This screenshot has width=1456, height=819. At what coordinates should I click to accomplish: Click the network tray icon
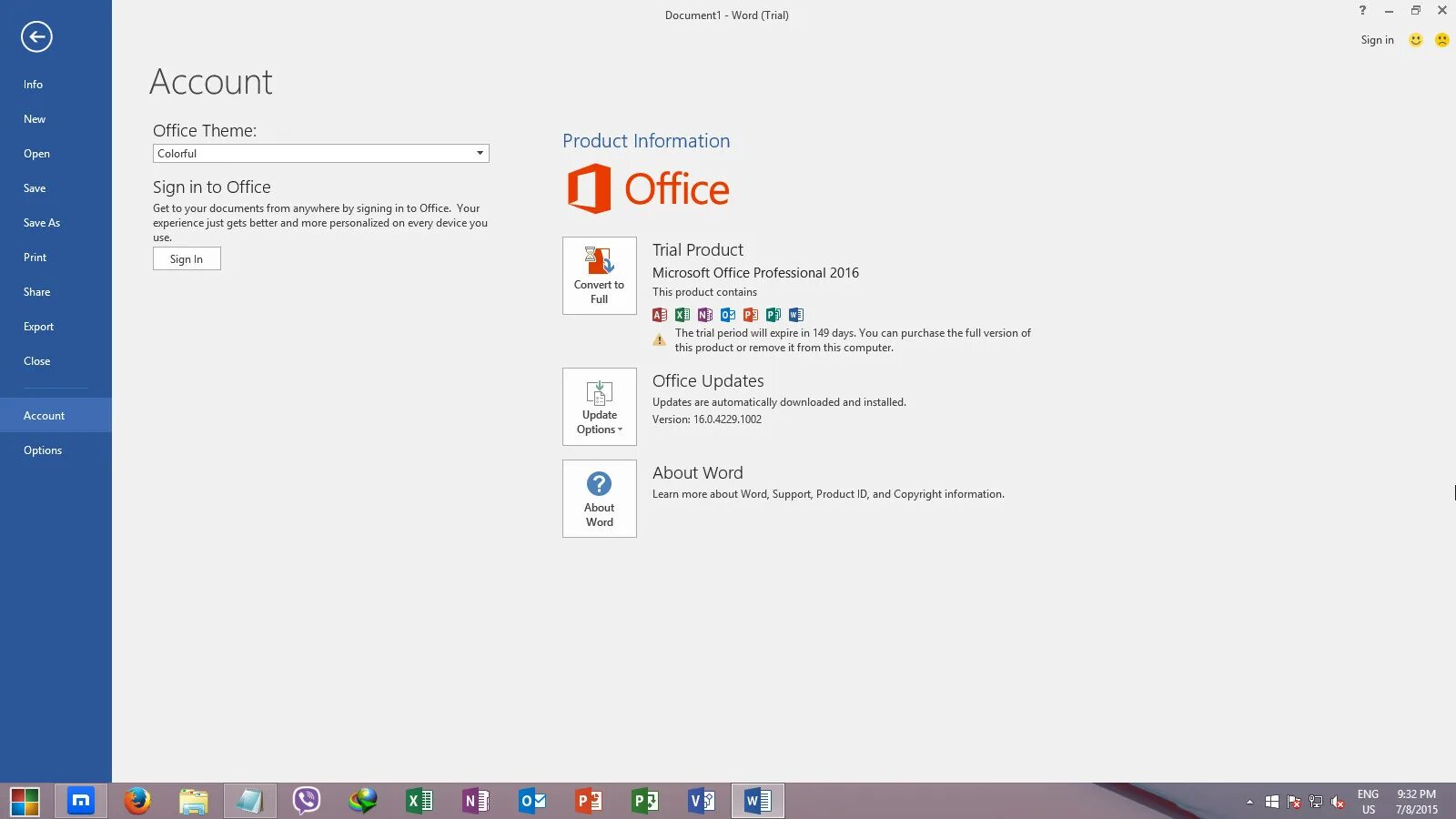(x=1316, y=802)
